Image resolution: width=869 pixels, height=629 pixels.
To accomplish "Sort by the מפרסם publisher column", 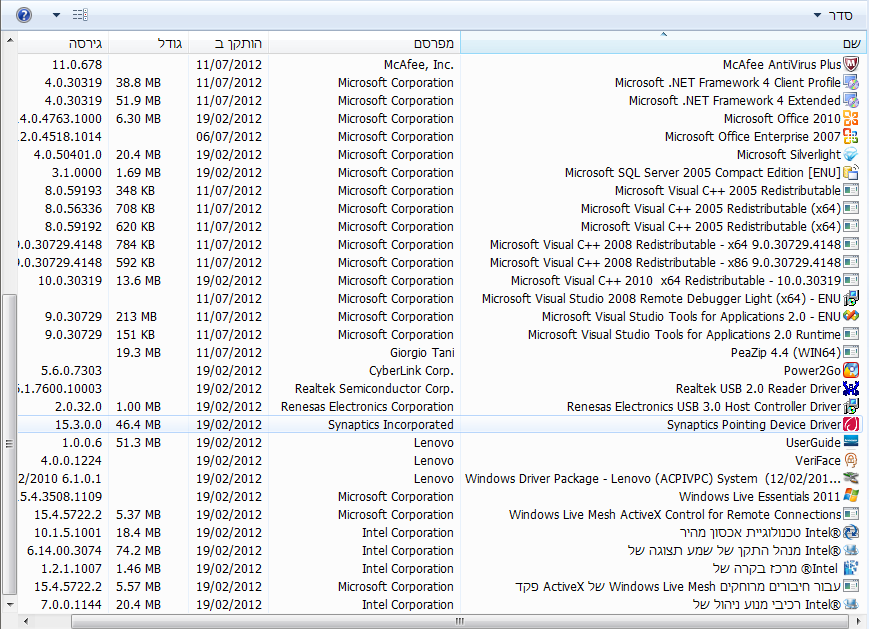I will [x=365, y=43].
